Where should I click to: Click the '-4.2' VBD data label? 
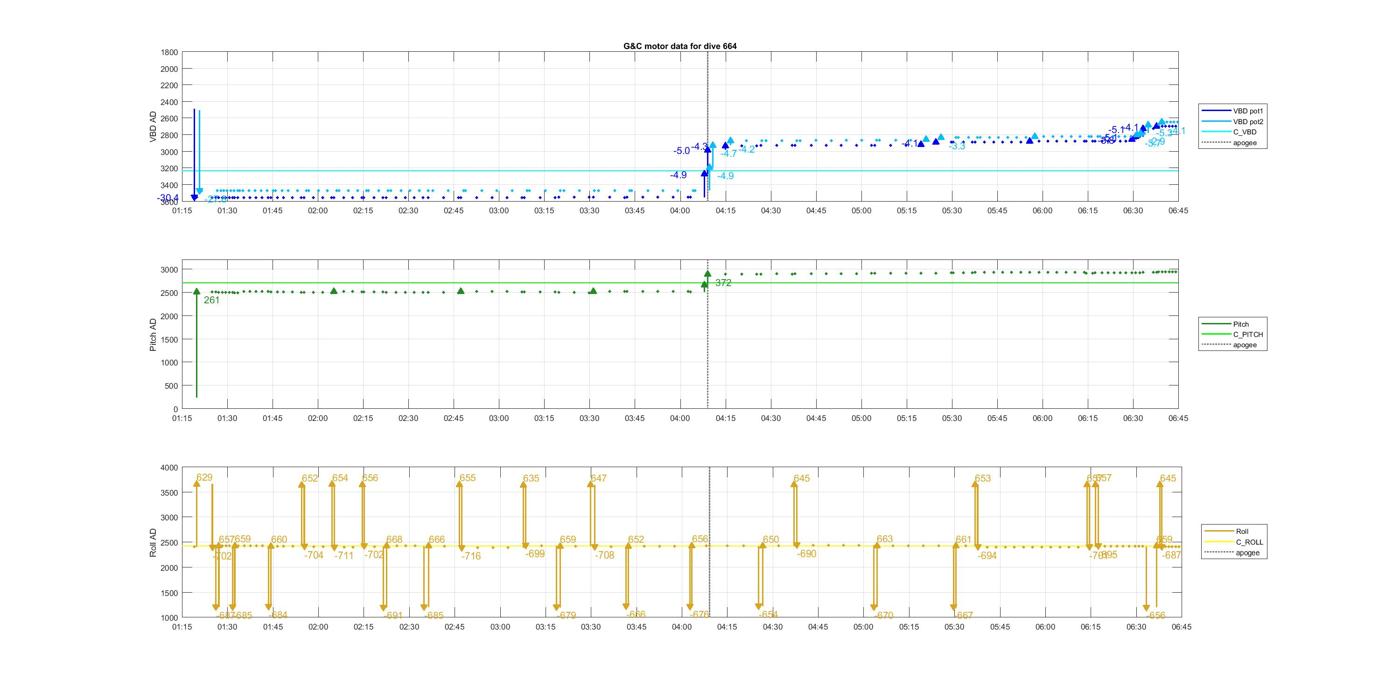(747, 149)
